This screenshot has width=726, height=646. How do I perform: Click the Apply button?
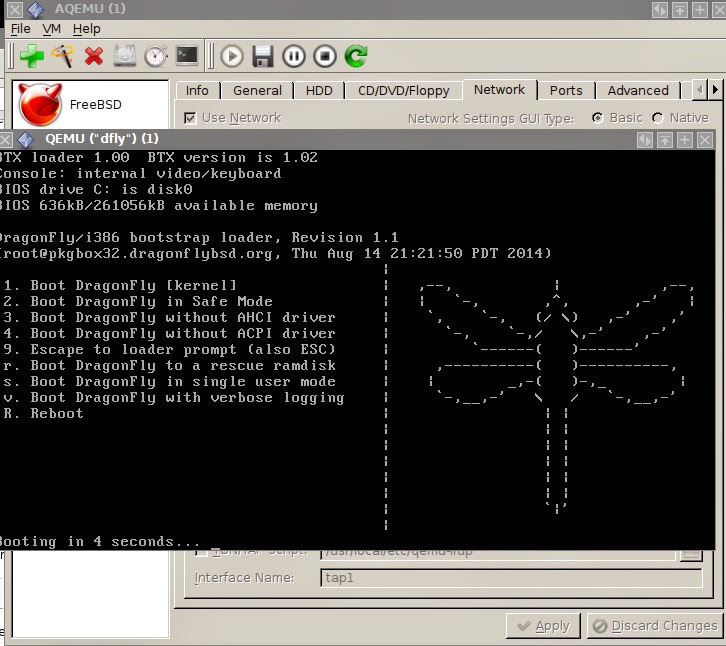[543, 626]
